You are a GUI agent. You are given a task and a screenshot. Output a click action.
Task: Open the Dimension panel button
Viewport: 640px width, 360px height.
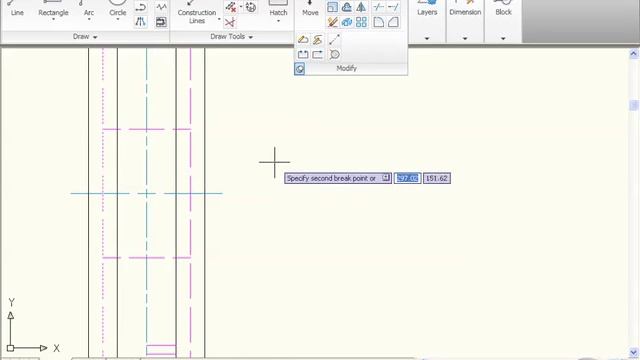tap(465, 9)
